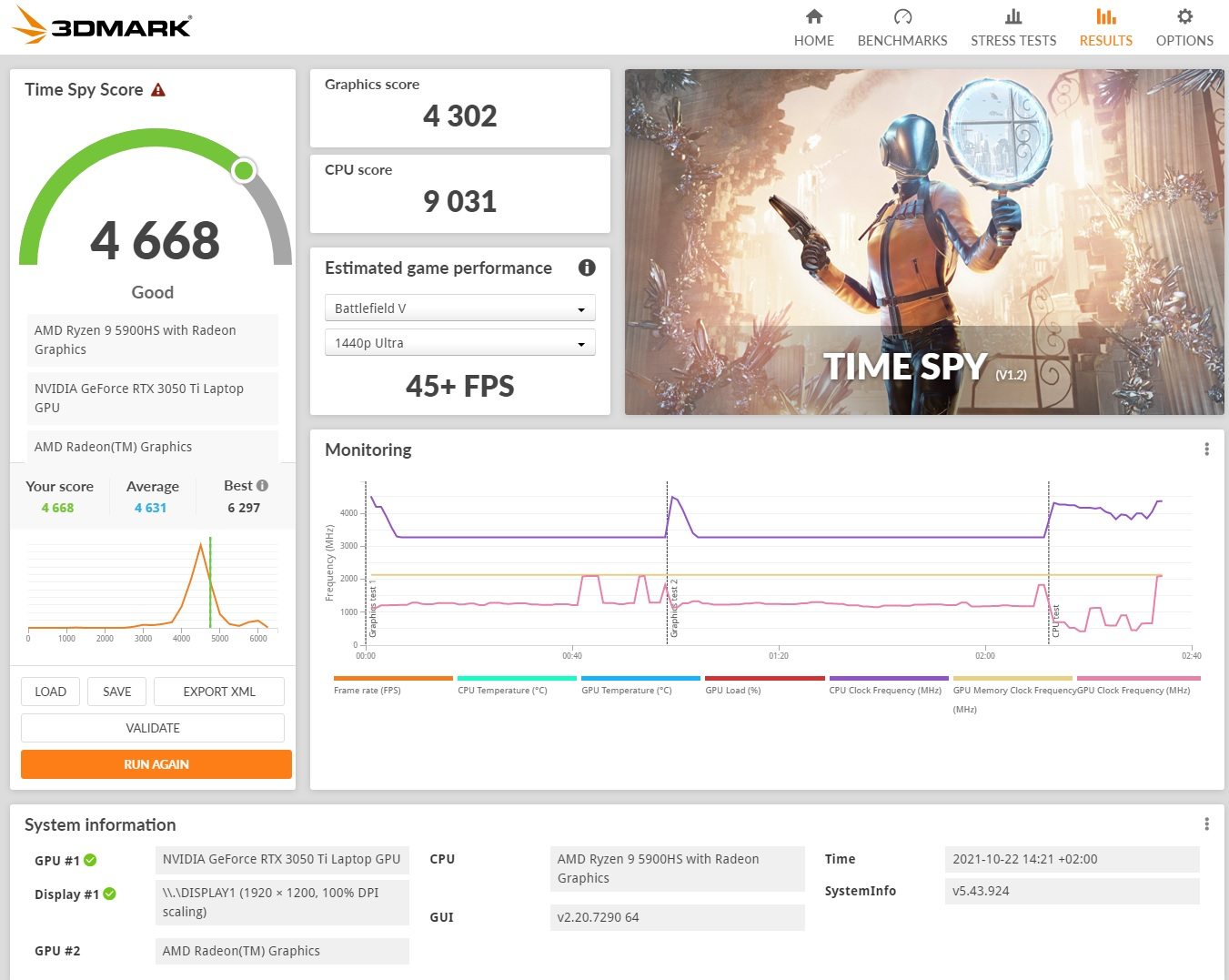Open the Benchmarks tab
Screen dimensions: 1229x980
click(902, 27)
